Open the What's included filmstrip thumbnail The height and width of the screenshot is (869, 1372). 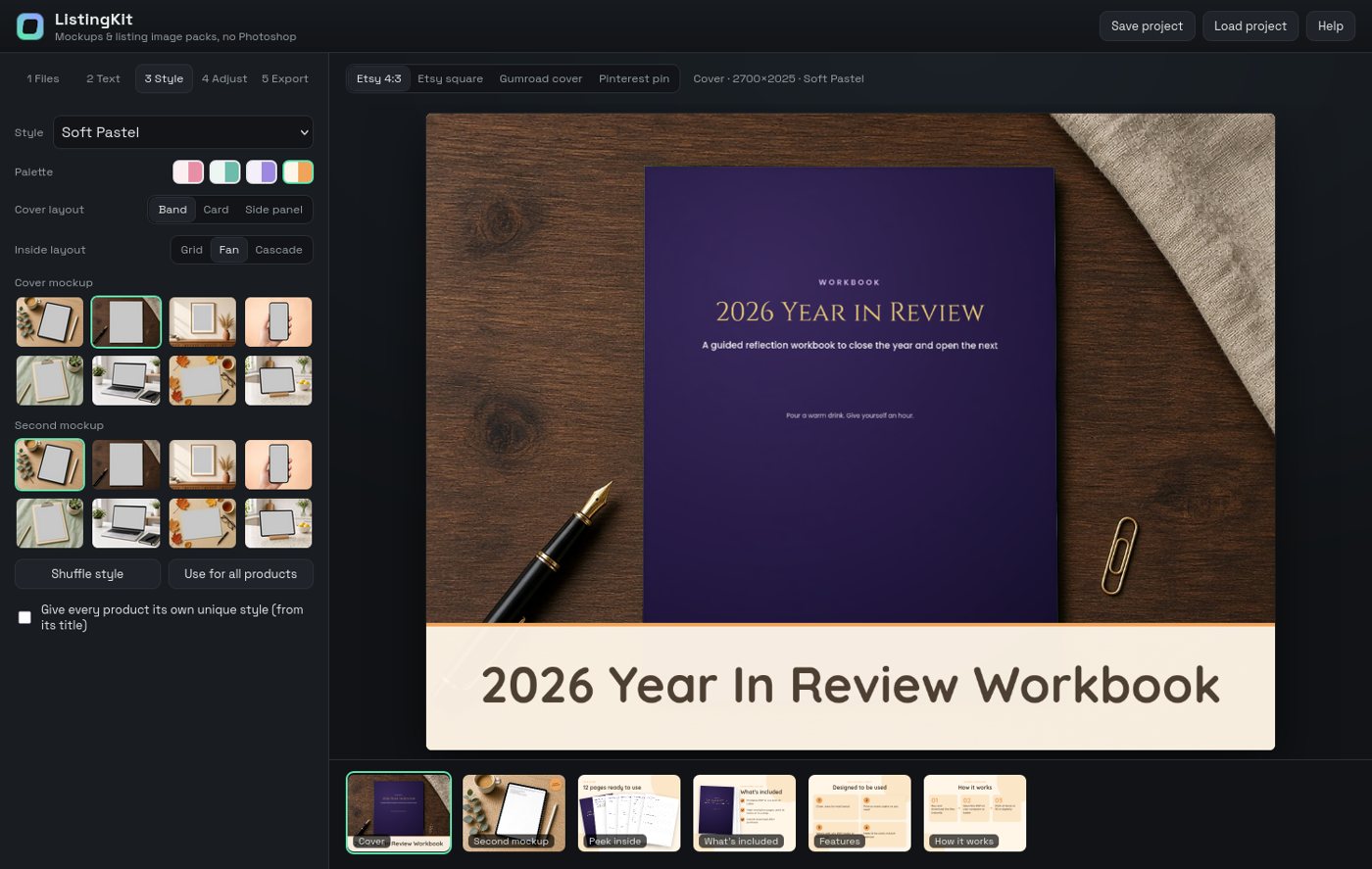(745, 813)
